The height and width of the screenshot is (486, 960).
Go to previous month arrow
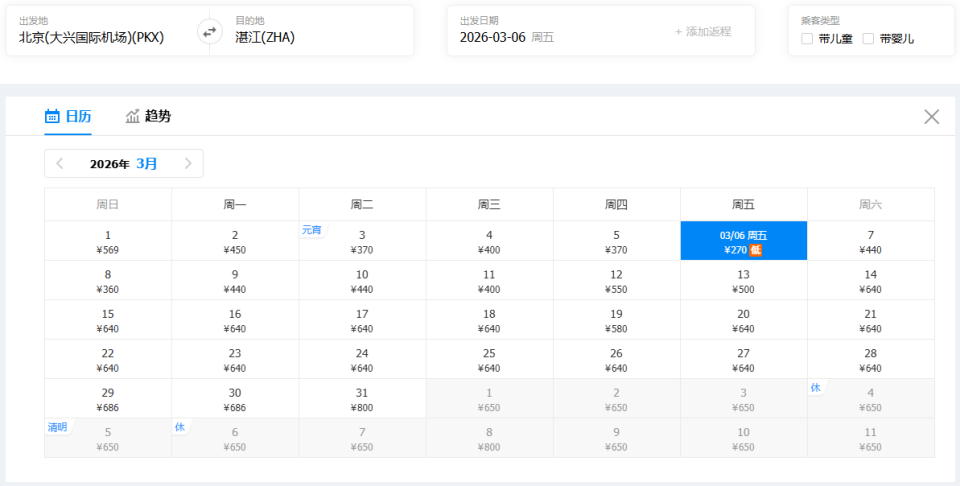coord(59,163)
